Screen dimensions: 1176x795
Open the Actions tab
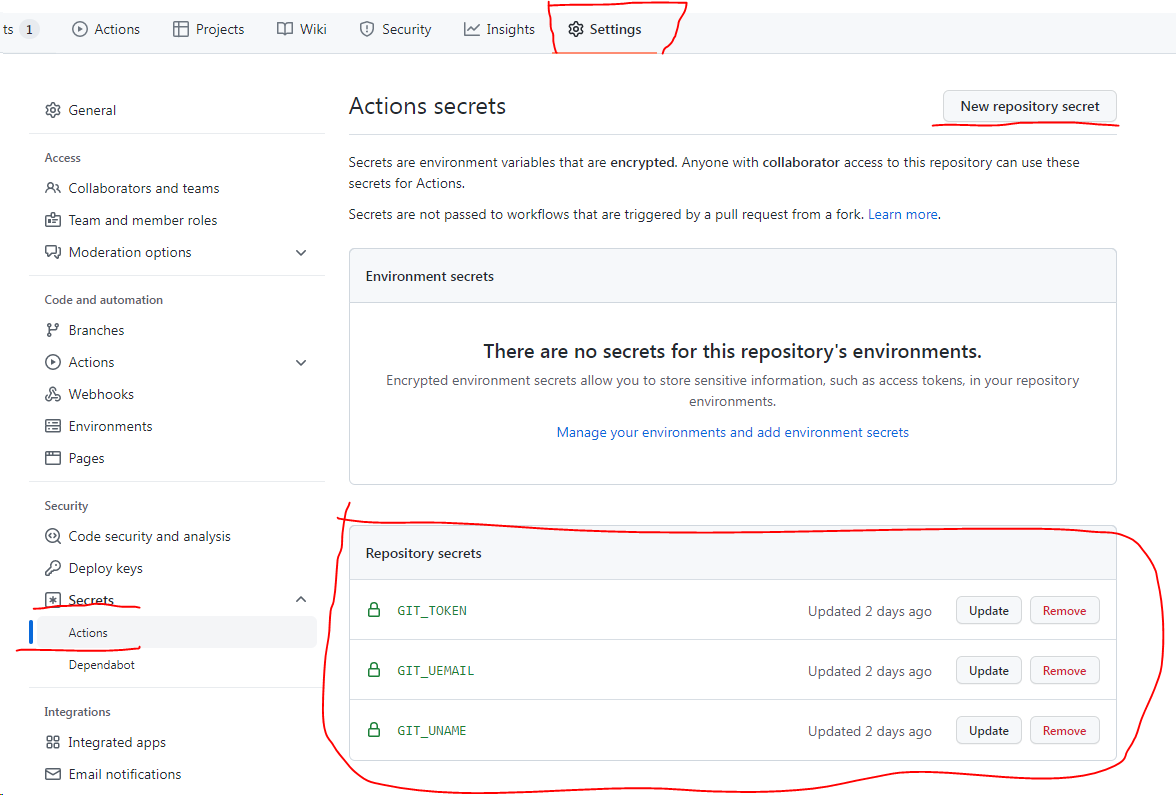coord(106,29)
